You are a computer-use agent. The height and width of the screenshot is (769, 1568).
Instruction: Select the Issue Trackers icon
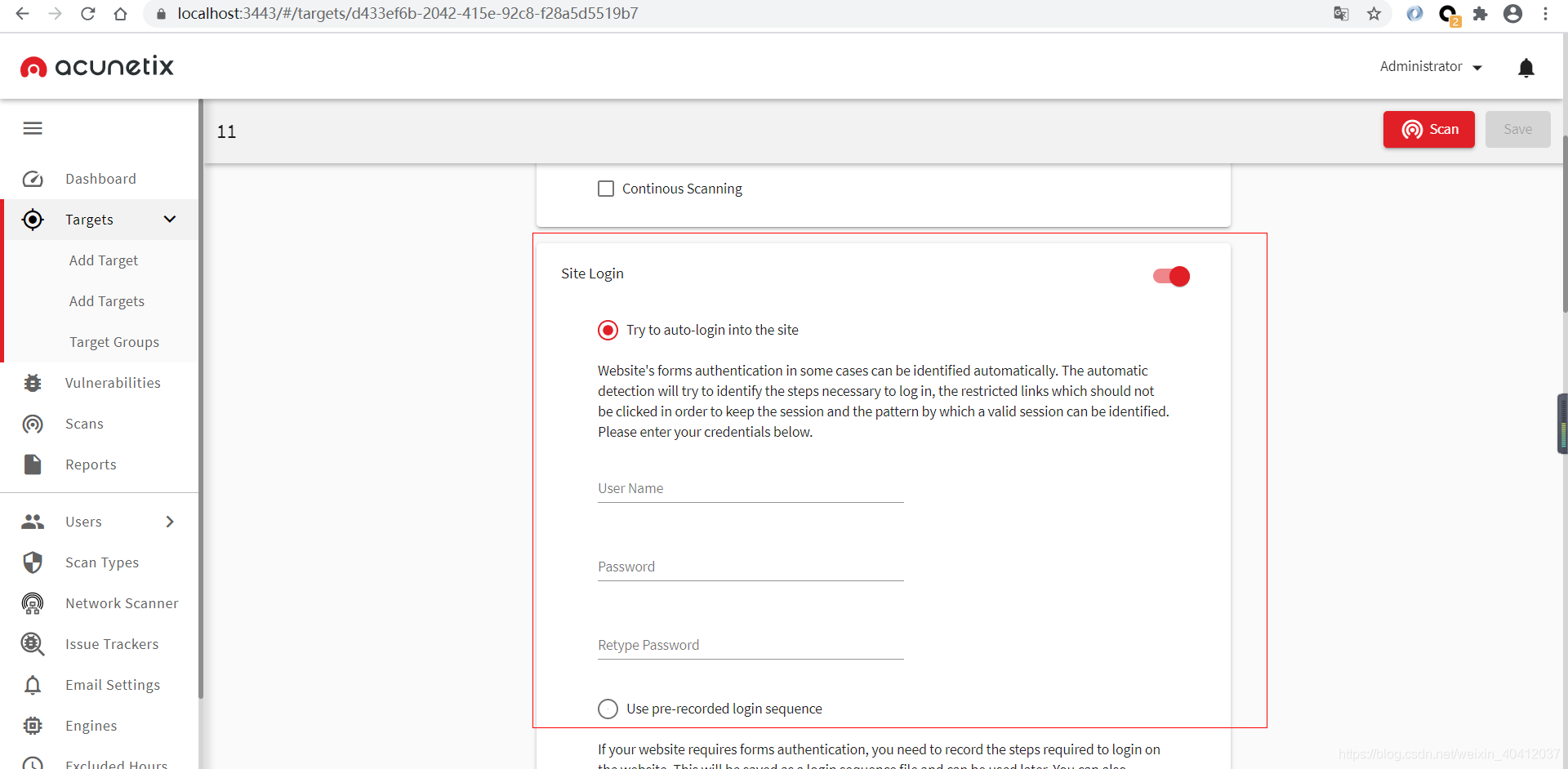point(32,644)
